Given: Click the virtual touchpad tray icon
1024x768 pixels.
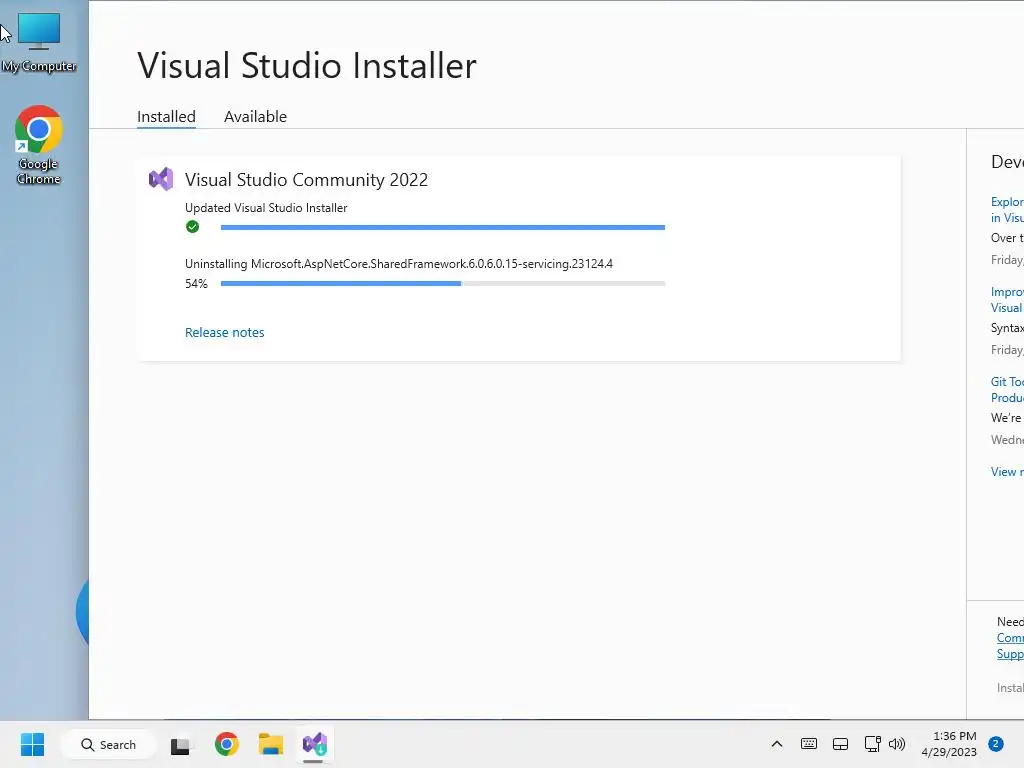Looking at the screenshot, I should click(840, 744).
